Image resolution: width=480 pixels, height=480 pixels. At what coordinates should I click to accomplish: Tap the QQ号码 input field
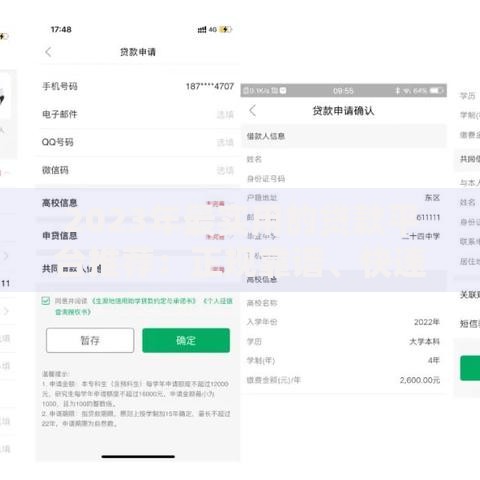click(137, 142)
